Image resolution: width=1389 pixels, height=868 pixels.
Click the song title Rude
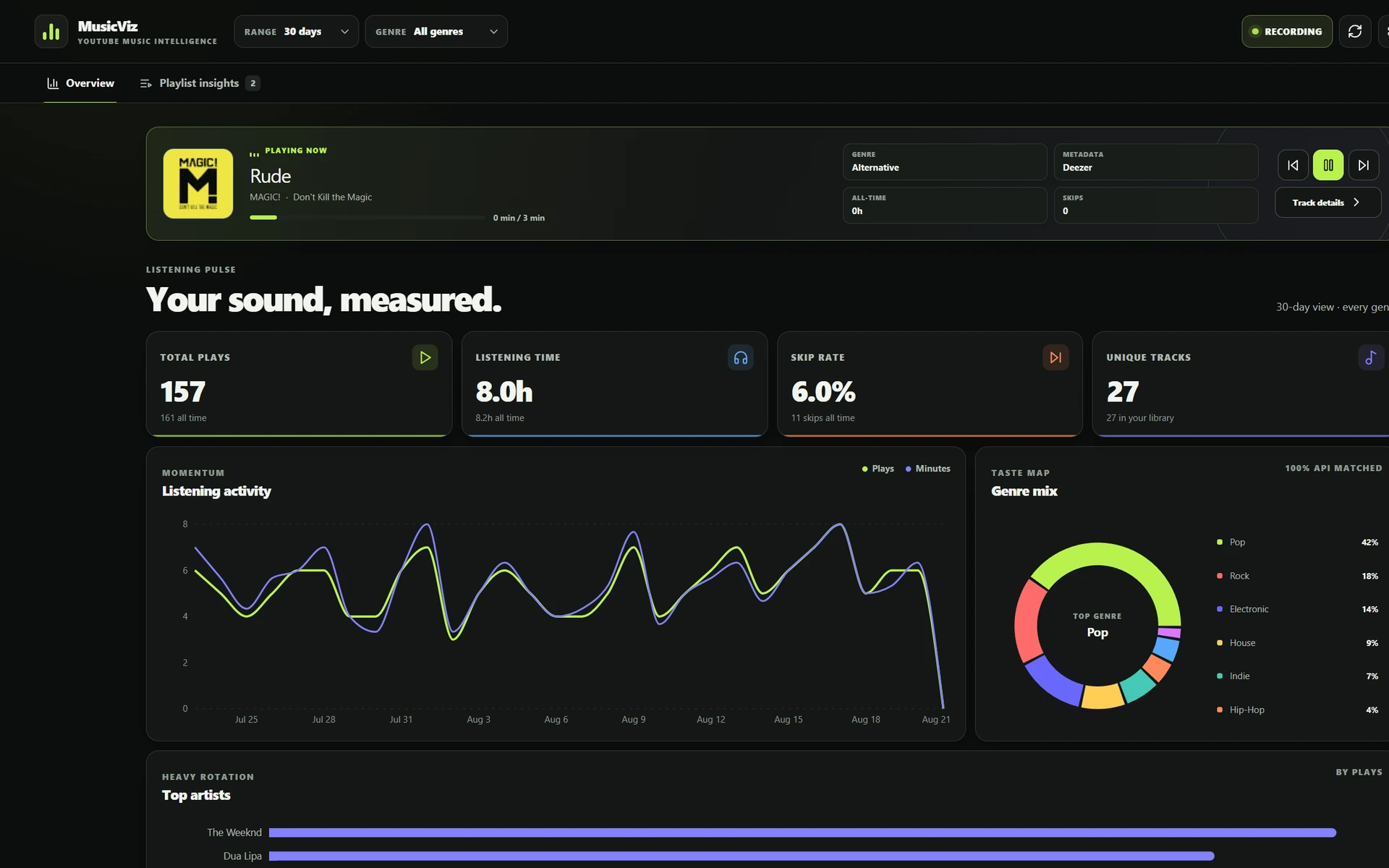tap(271, 176)
